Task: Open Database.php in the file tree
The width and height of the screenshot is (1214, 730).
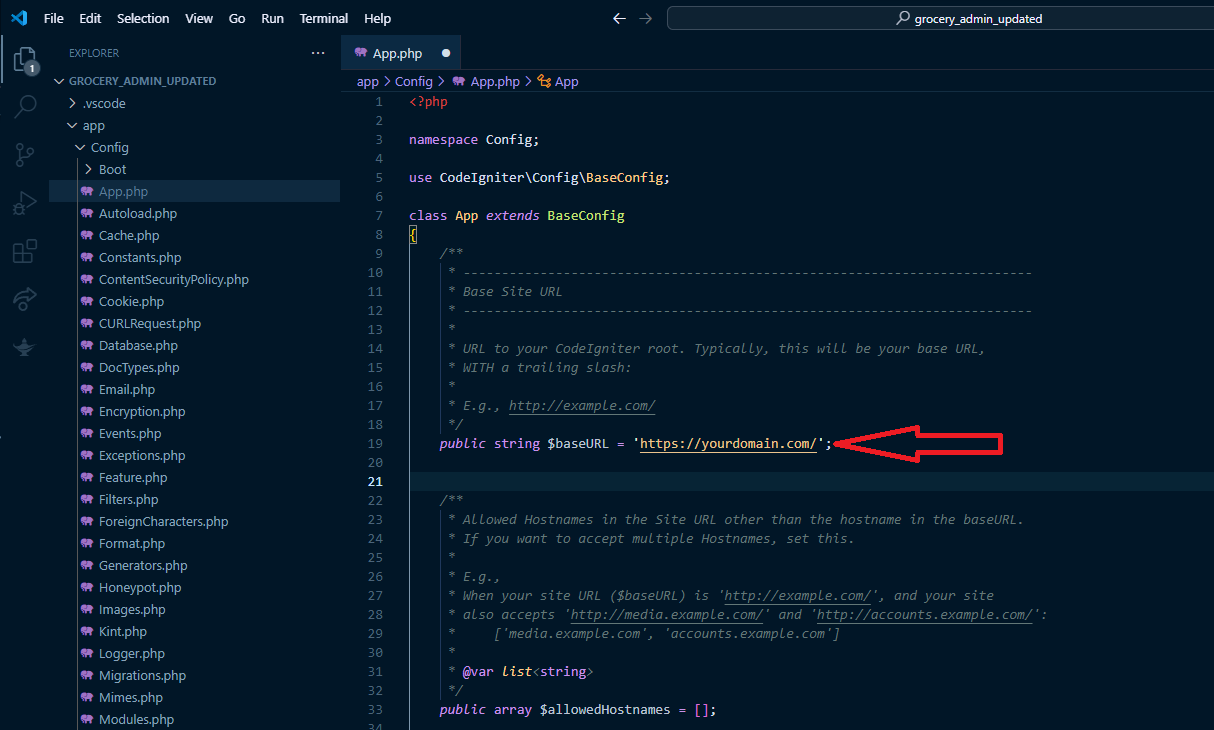Action: pyautogui.click(x=138, y=345)
